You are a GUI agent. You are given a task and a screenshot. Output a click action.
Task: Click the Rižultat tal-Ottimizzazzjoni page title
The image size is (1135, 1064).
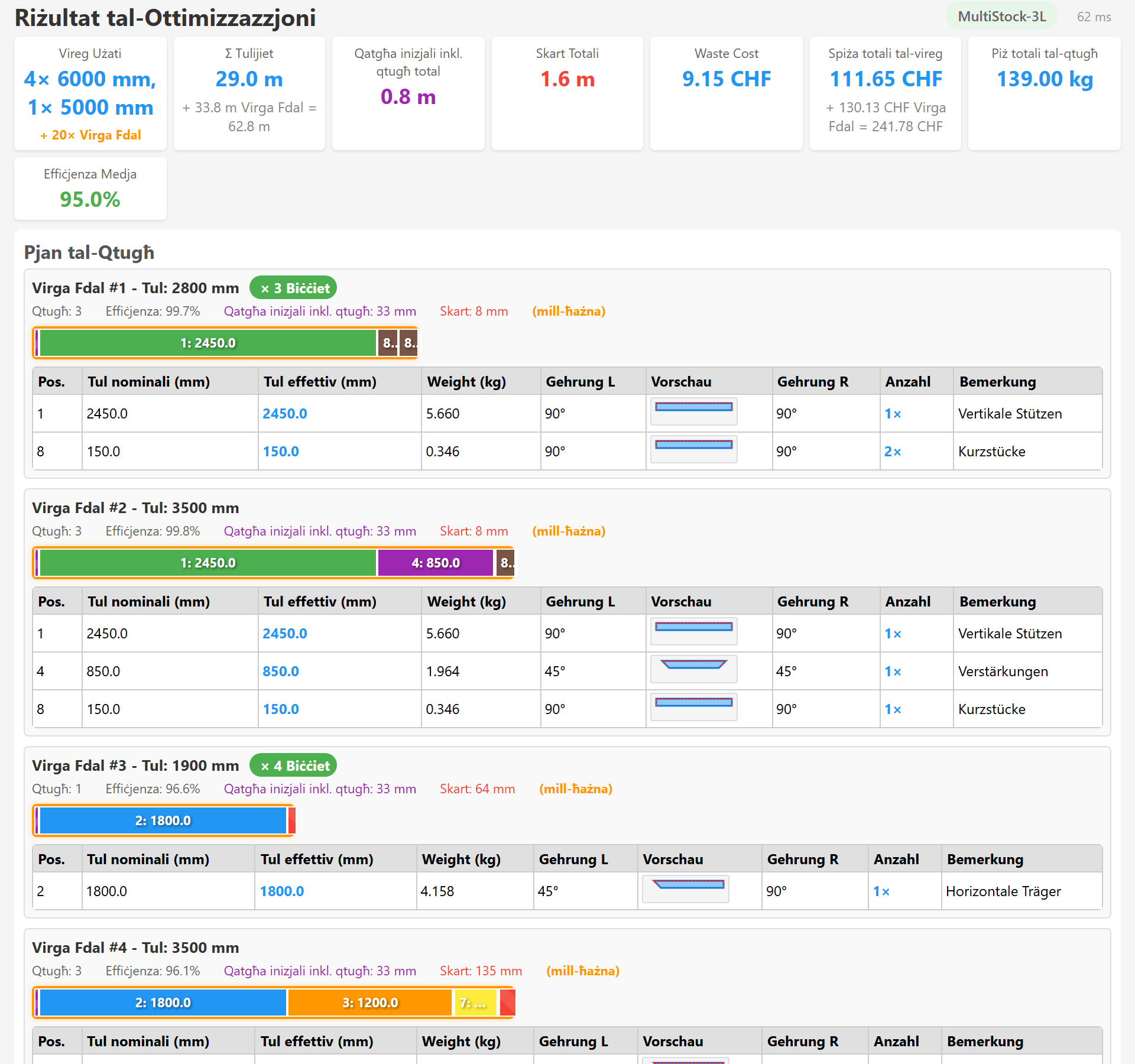(x=166, y=18)
